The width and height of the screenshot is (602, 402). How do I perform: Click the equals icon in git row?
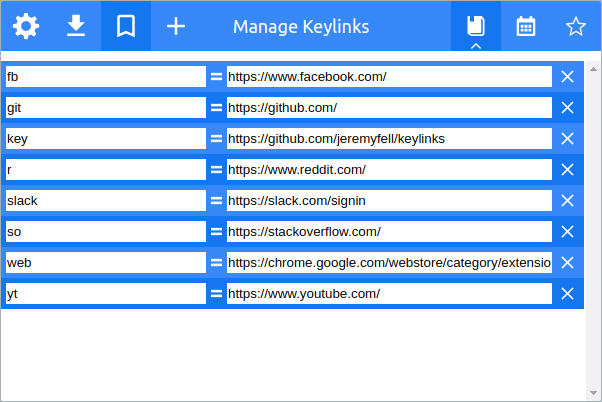(216, 108)
